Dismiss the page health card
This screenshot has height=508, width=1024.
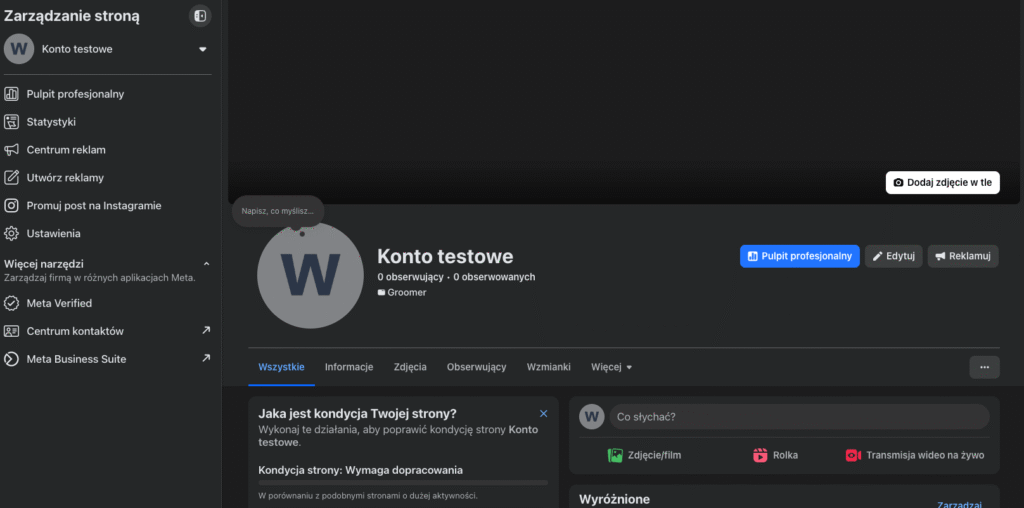click(543, 414)
